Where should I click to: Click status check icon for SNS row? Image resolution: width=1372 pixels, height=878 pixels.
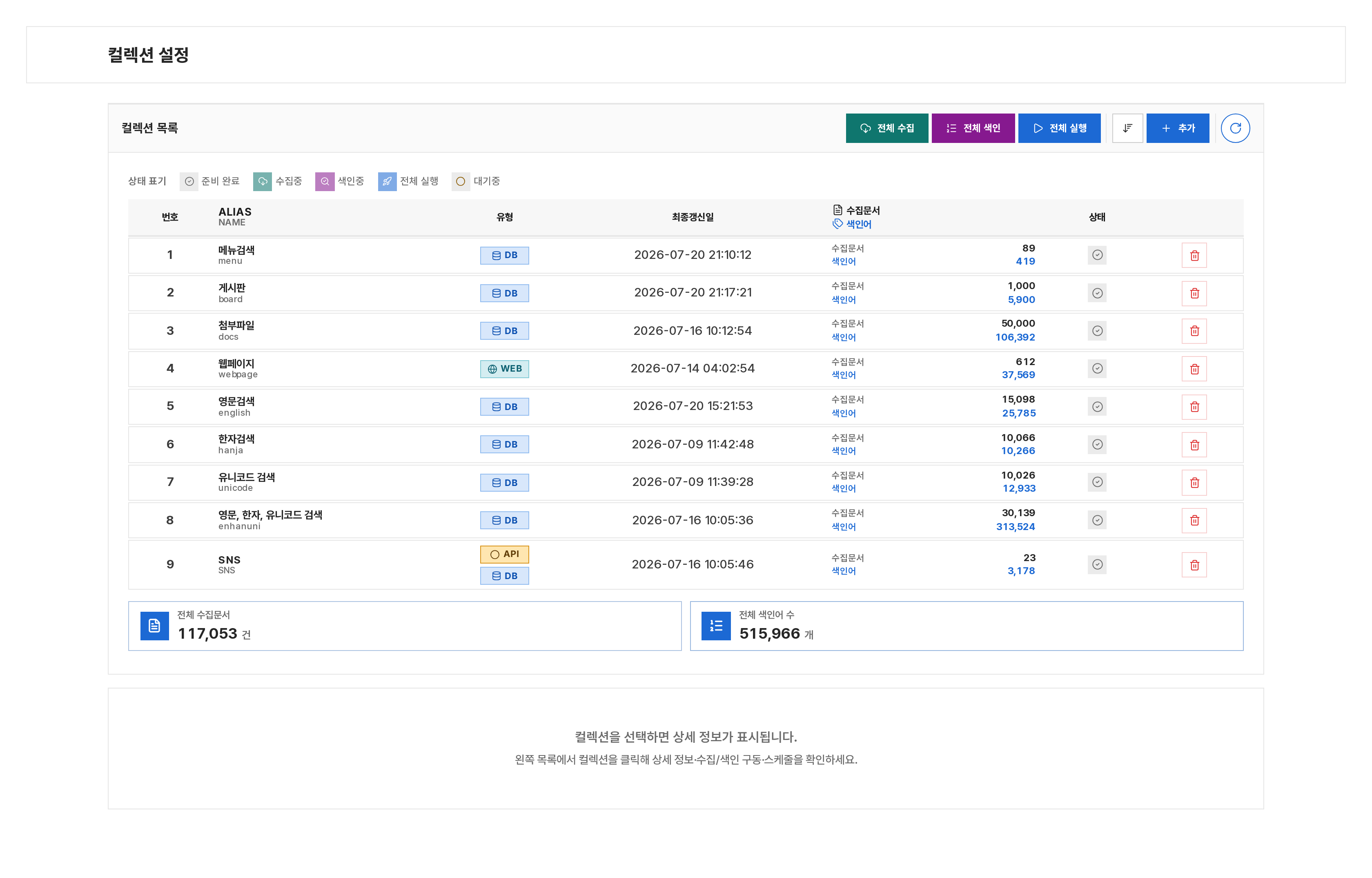(1097, 564)
